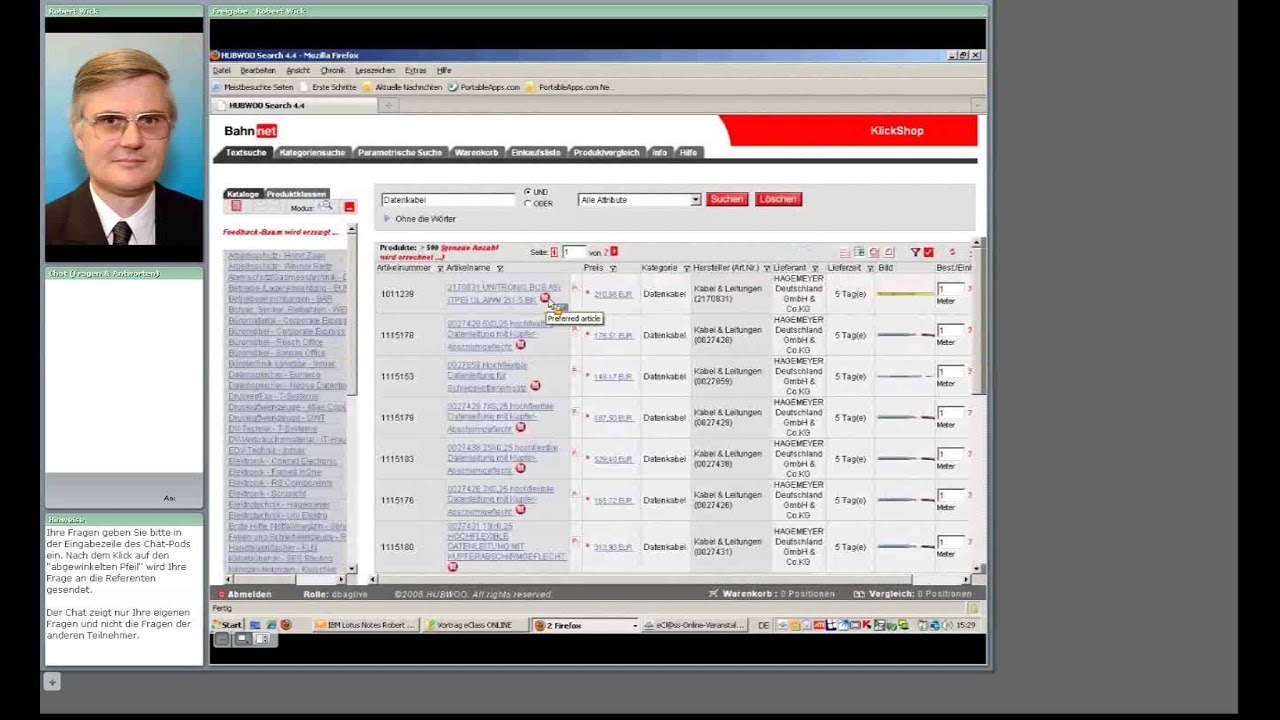Click the results table horizontal scrollbar

[668, 579]
